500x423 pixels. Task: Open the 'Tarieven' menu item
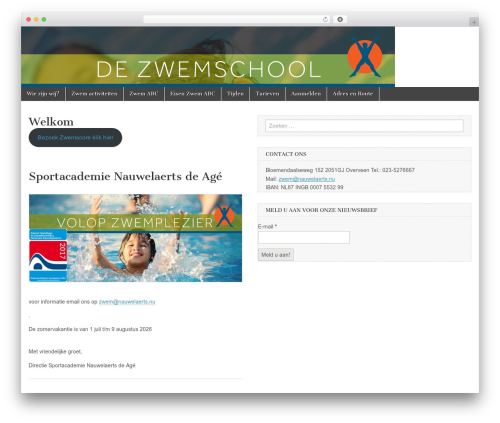(x=267, y=94)
